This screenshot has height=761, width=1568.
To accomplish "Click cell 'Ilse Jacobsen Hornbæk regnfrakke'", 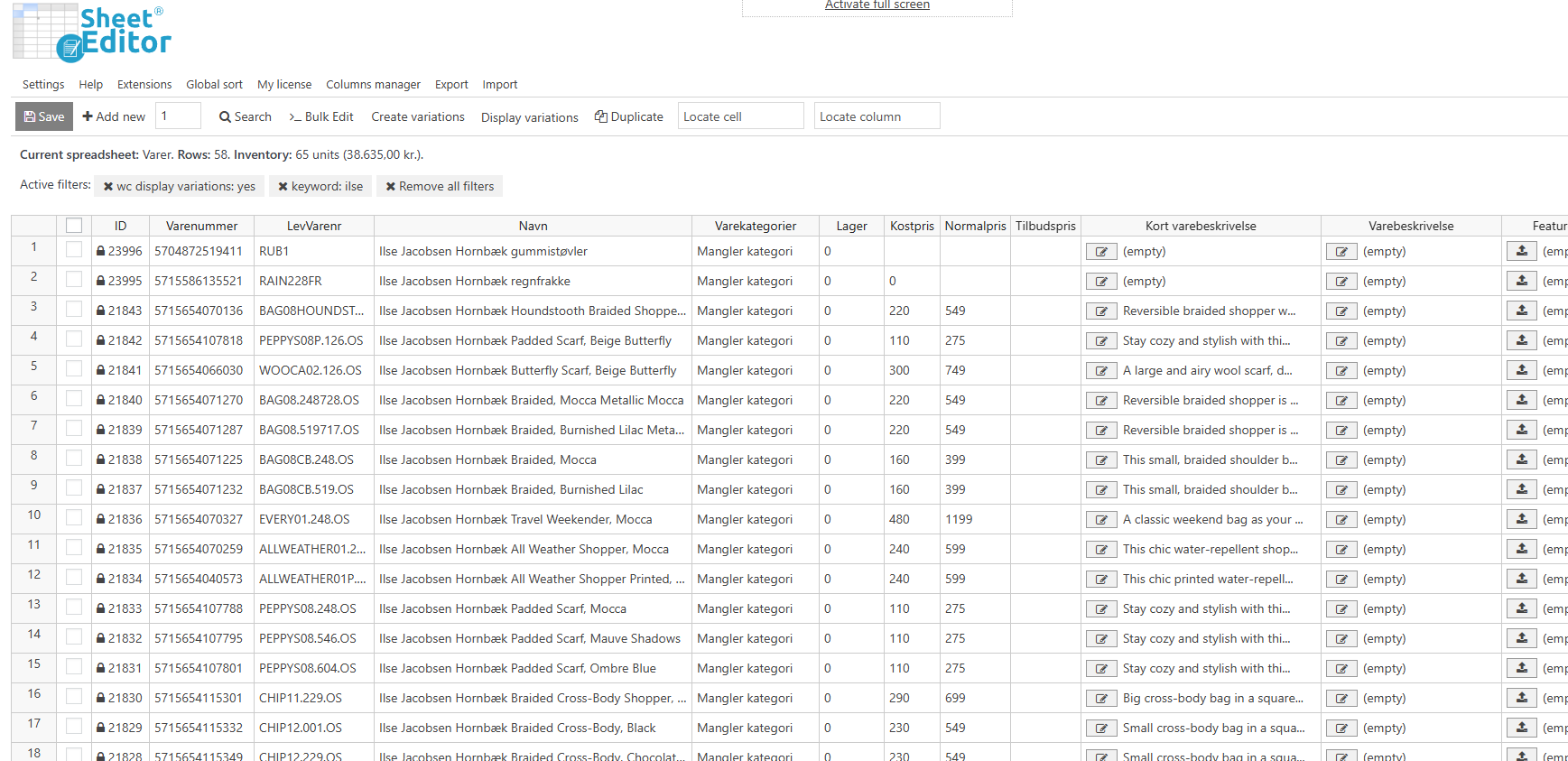I will (x=533, y=281).
